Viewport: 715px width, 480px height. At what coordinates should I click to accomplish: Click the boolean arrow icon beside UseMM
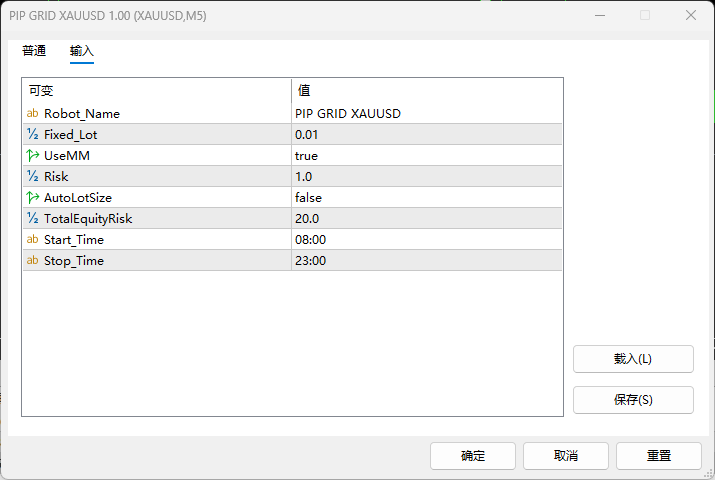point(33,156)
